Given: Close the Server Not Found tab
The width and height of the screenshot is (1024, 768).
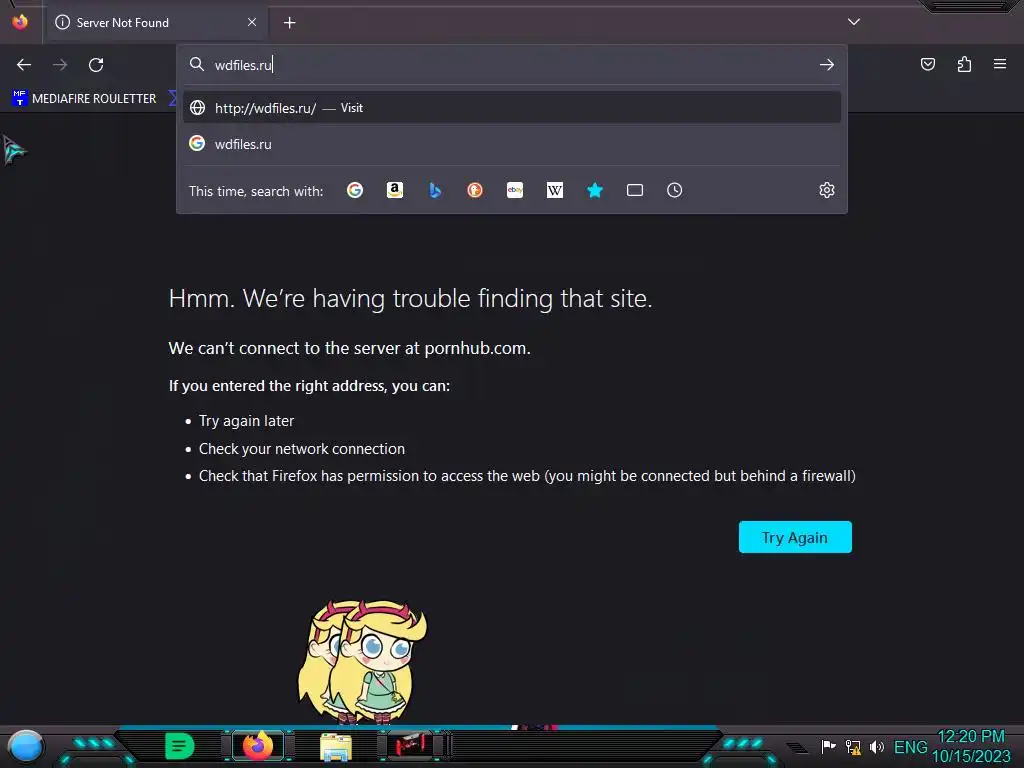Looking at the screenshot, I should 252,22.
